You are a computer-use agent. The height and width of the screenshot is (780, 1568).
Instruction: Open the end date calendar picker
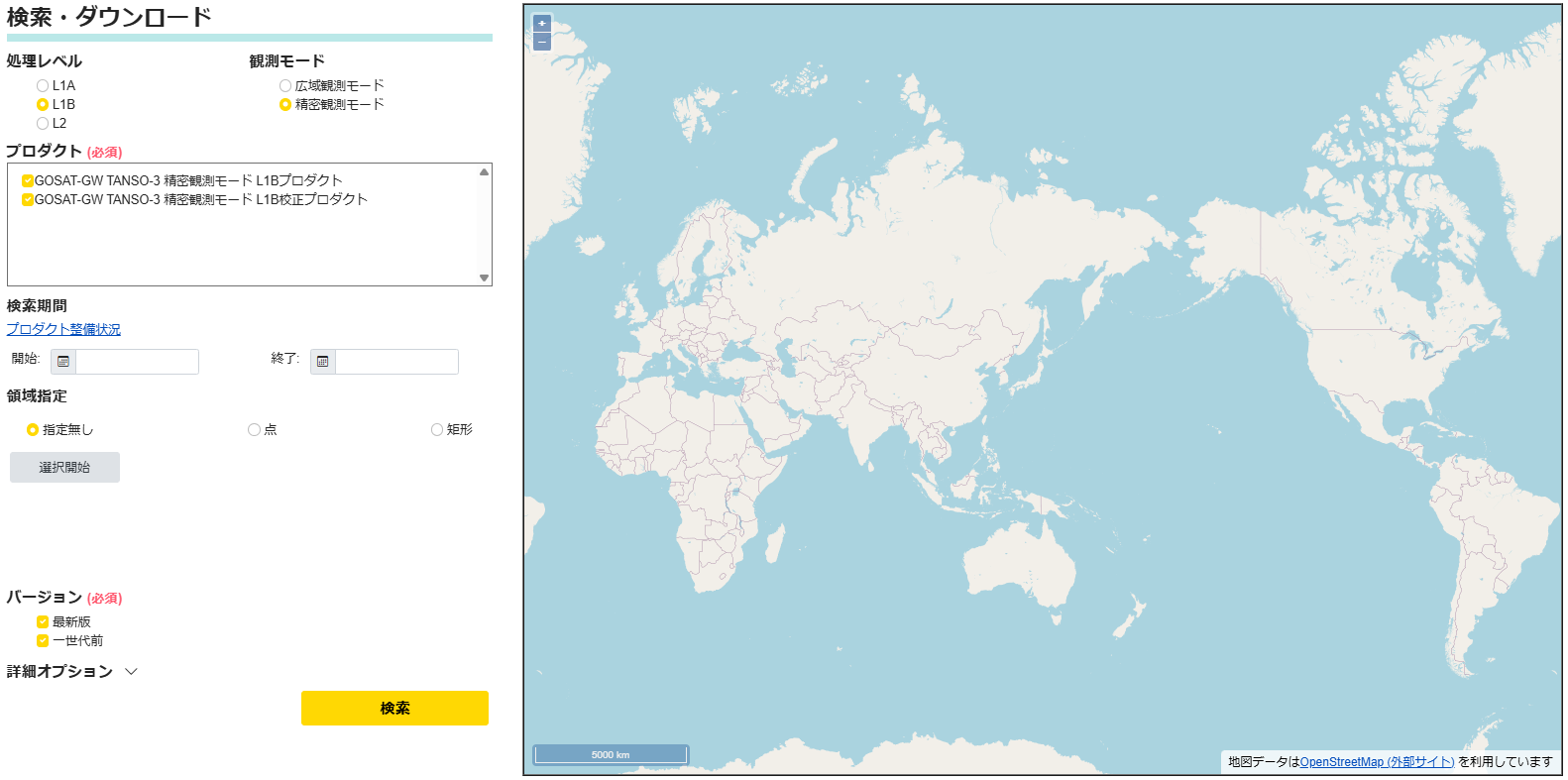click(323, 362)
